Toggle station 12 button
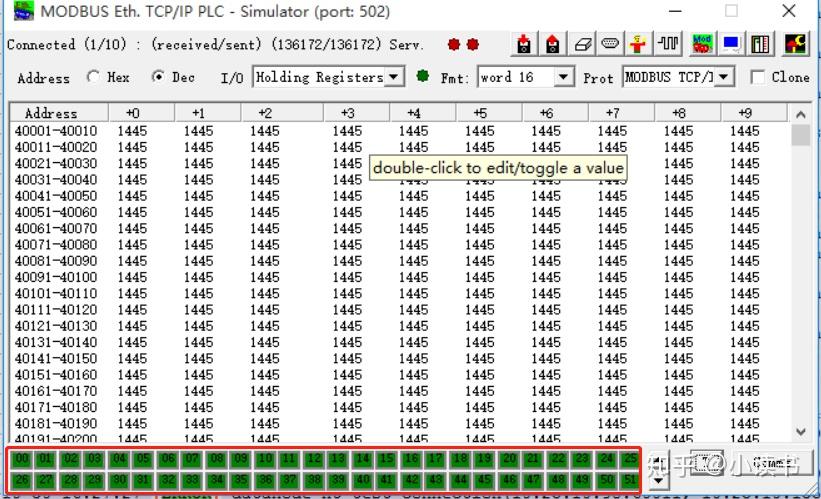 point(313,459)
